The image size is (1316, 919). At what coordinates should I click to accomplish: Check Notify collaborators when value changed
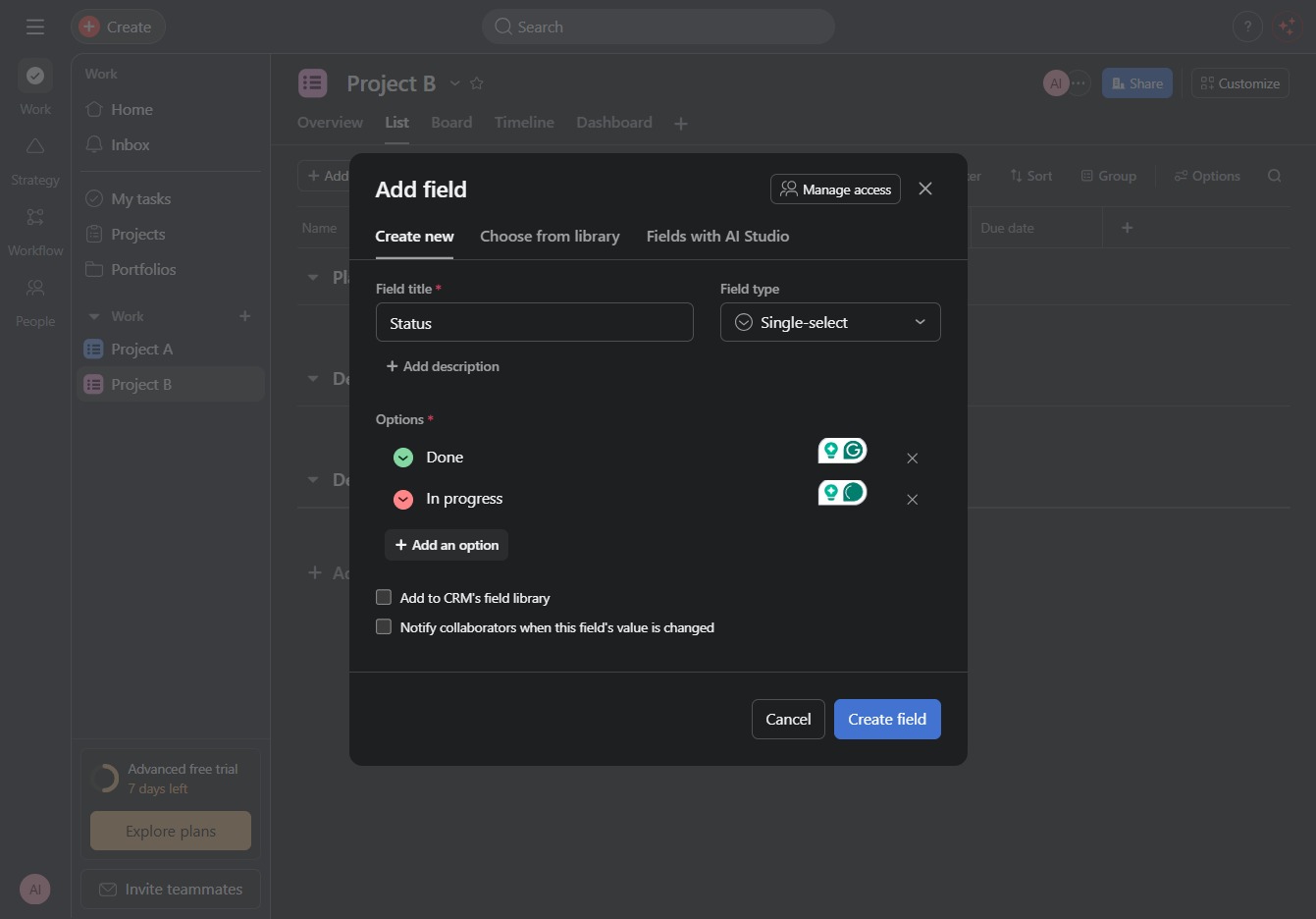click(384, 626)
